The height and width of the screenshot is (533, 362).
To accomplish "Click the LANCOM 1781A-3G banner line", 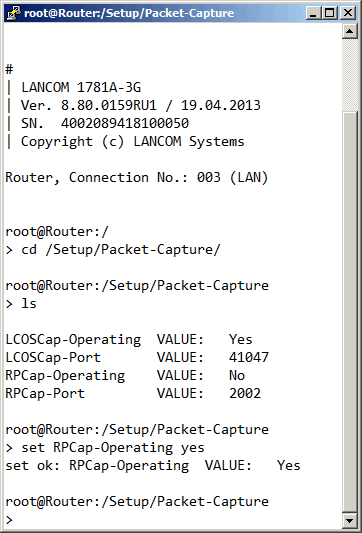I will [81, 87].
